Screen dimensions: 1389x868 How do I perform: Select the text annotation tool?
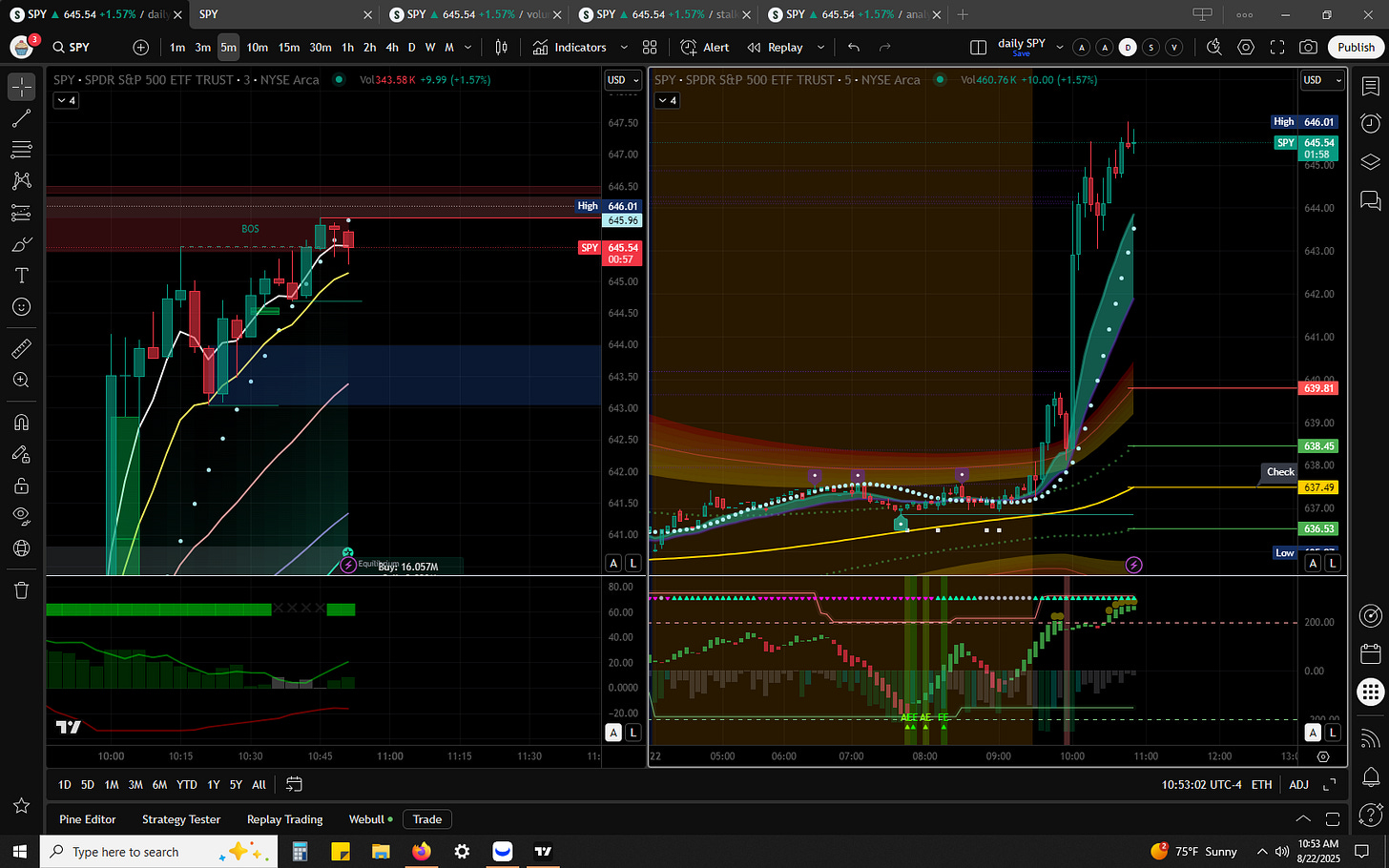point(21,276)
